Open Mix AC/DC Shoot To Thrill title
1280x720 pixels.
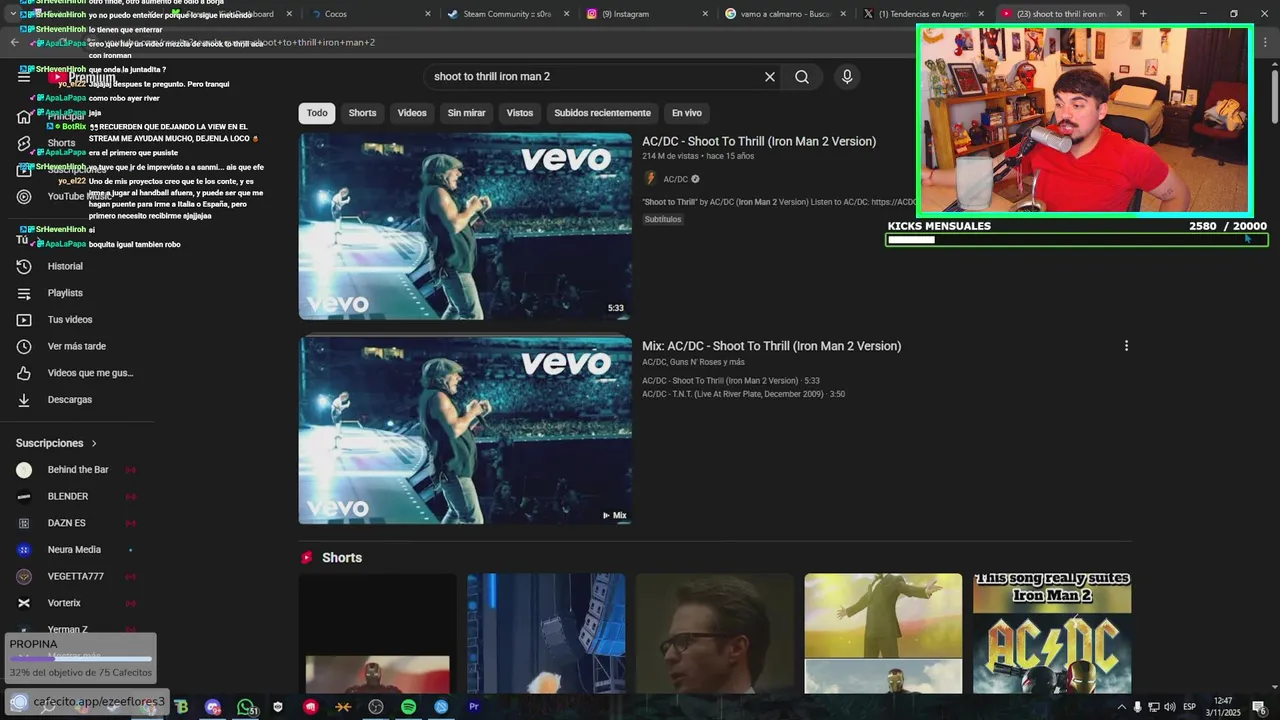coord(772,346)
